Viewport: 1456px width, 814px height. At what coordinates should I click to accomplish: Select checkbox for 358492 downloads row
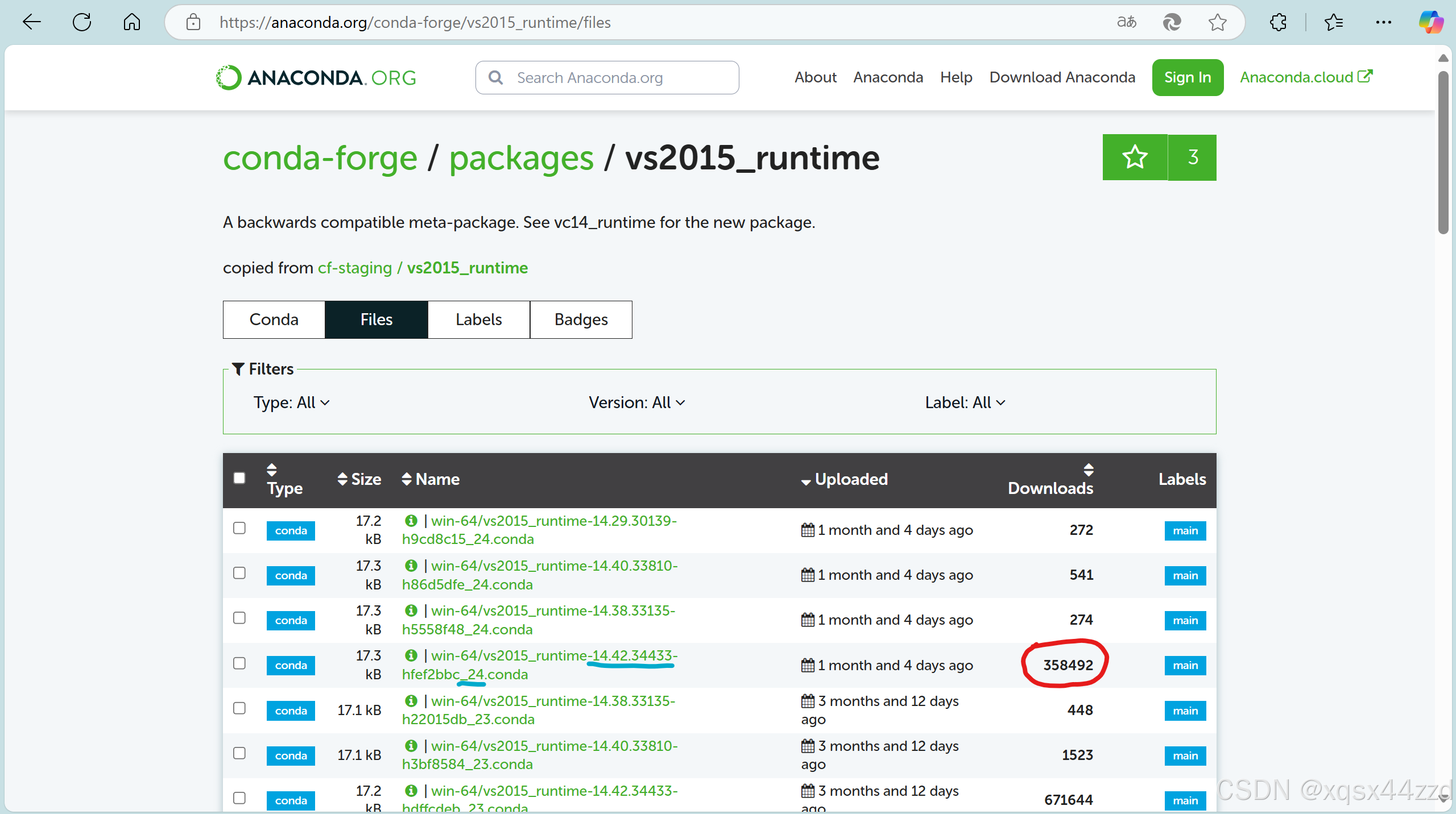click(239, 663)
